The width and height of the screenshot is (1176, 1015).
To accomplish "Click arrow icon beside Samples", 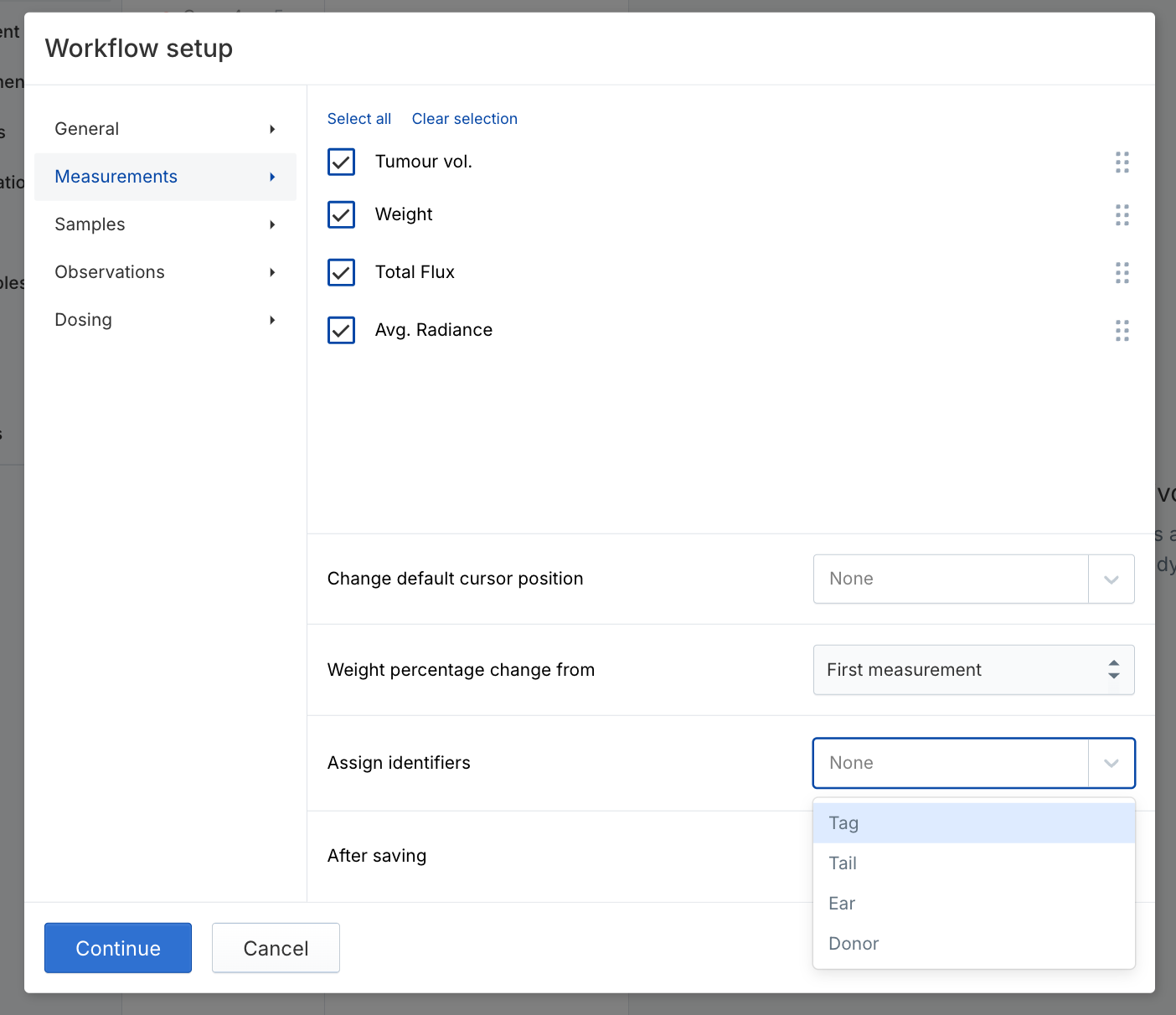I will [272, 224].
